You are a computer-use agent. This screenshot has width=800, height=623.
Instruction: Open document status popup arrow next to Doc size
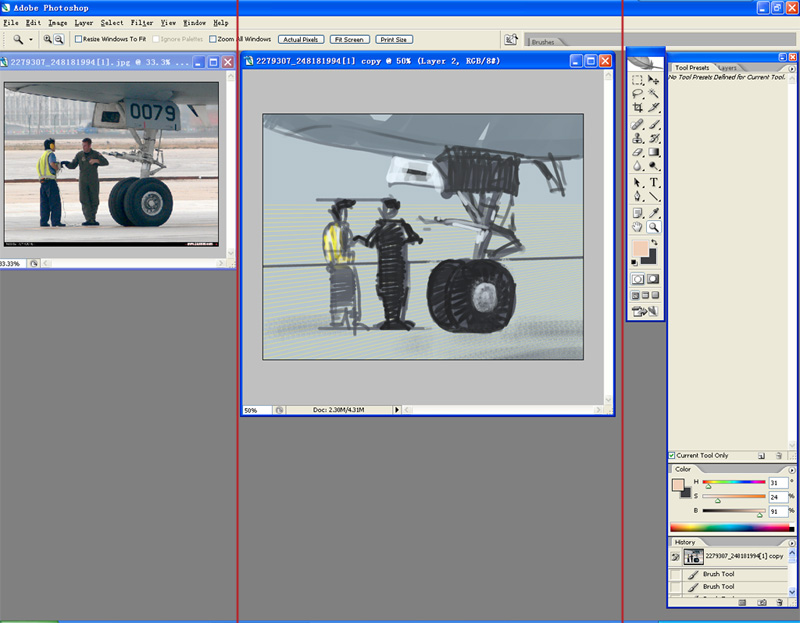tap(397, 410)
